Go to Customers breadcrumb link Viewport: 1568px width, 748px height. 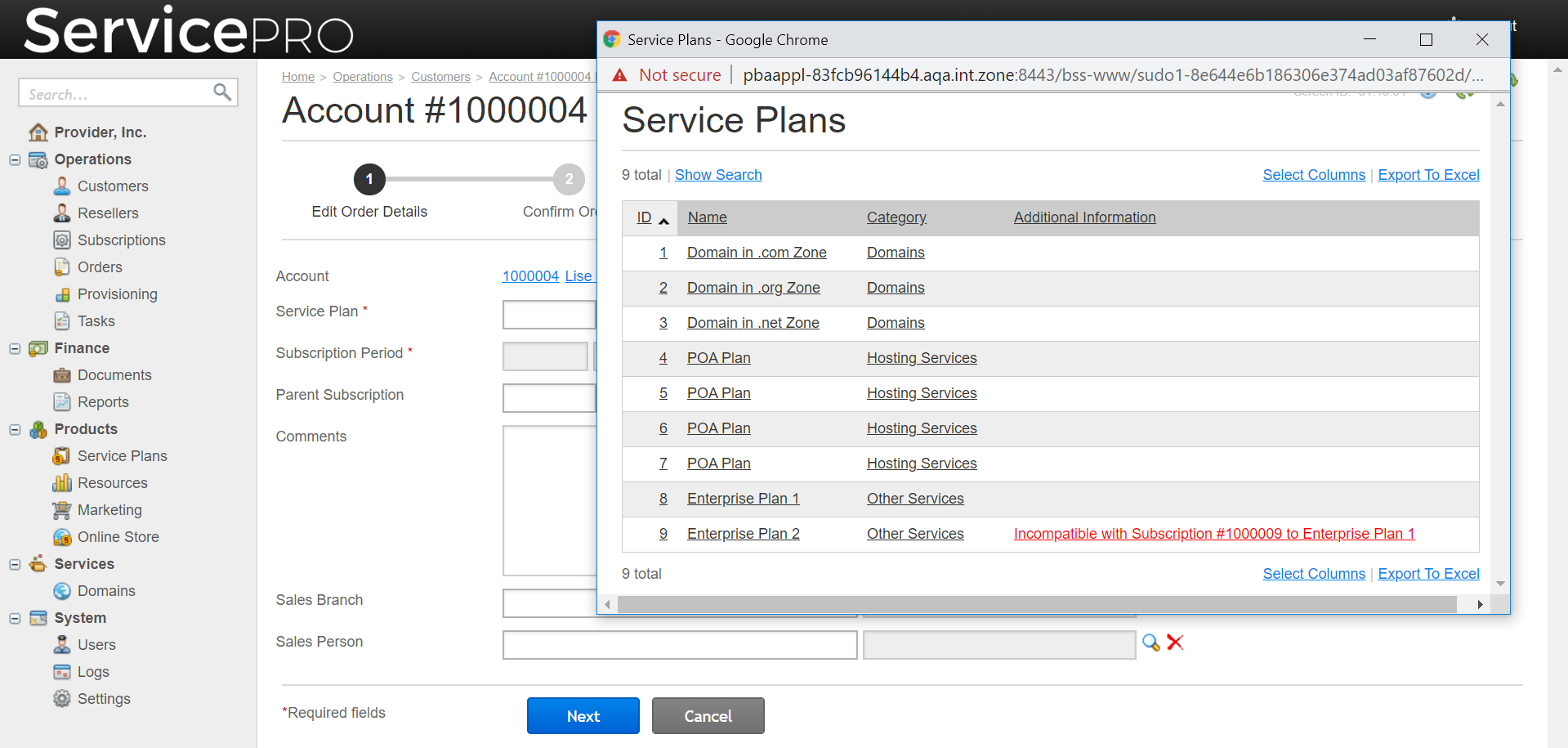click(440, 77)
